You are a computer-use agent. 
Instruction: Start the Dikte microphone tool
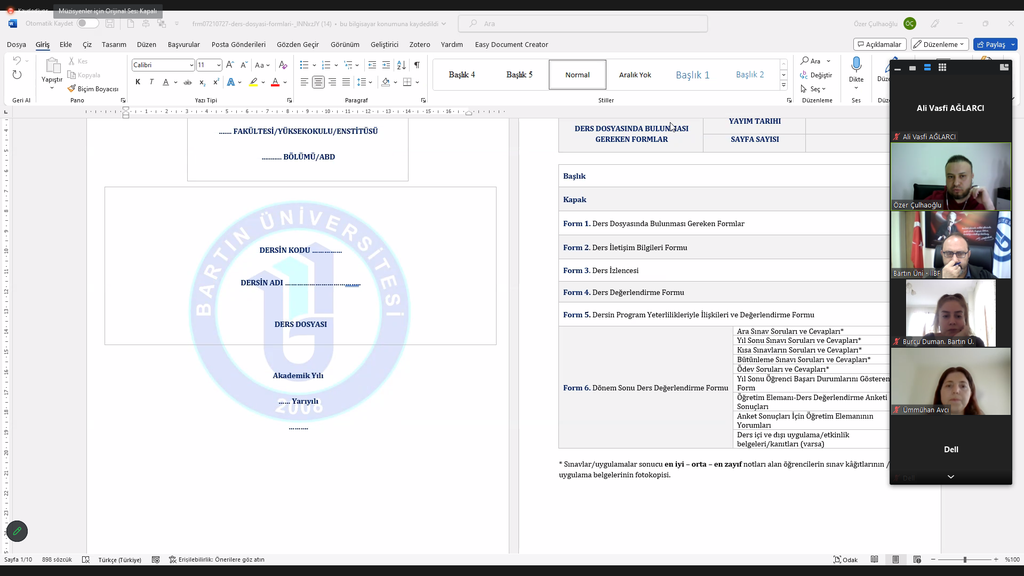(x=856, y=68)
